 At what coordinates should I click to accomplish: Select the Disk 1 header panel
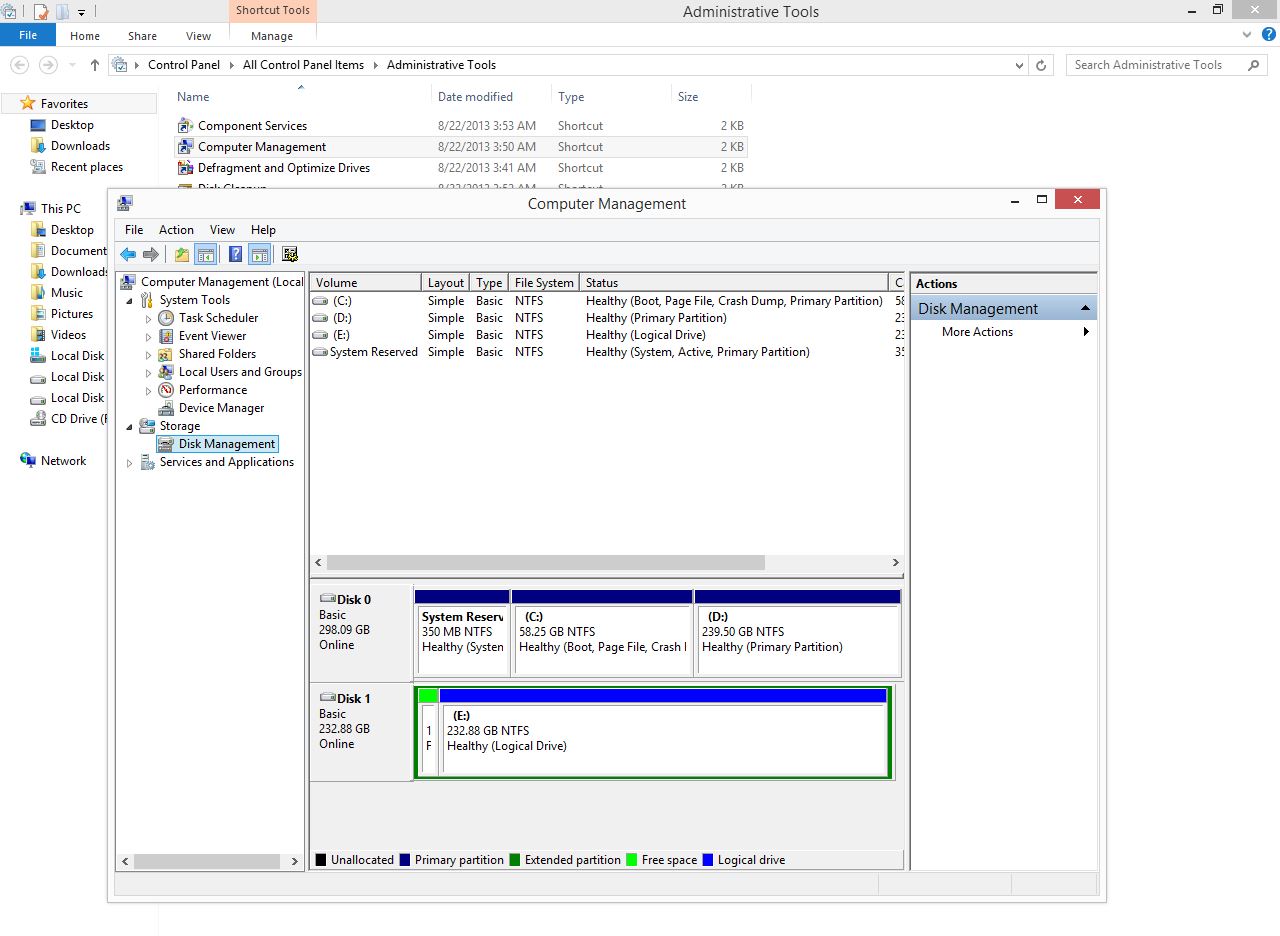361,731
